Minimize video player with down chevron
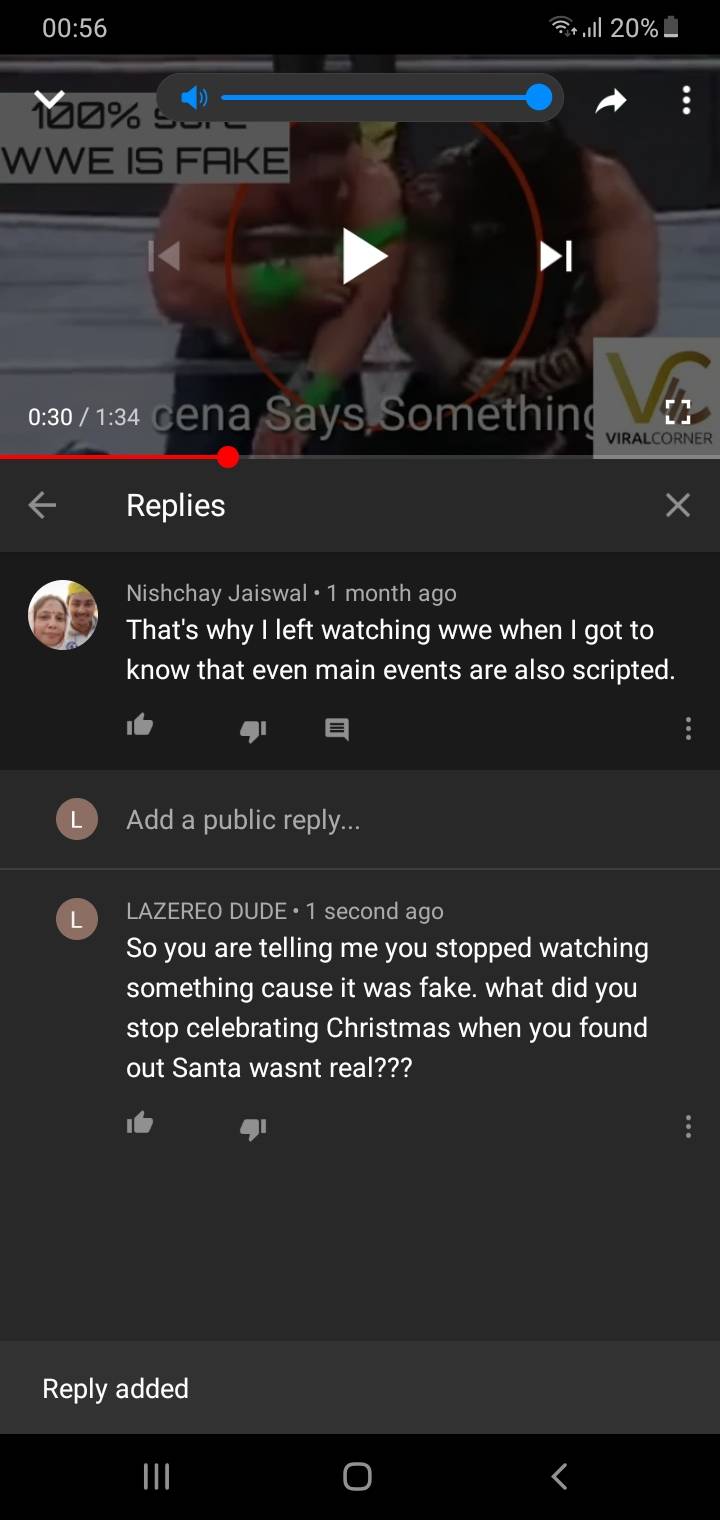This screenshot has height=1520, width=720. click(x=49, y=100)
